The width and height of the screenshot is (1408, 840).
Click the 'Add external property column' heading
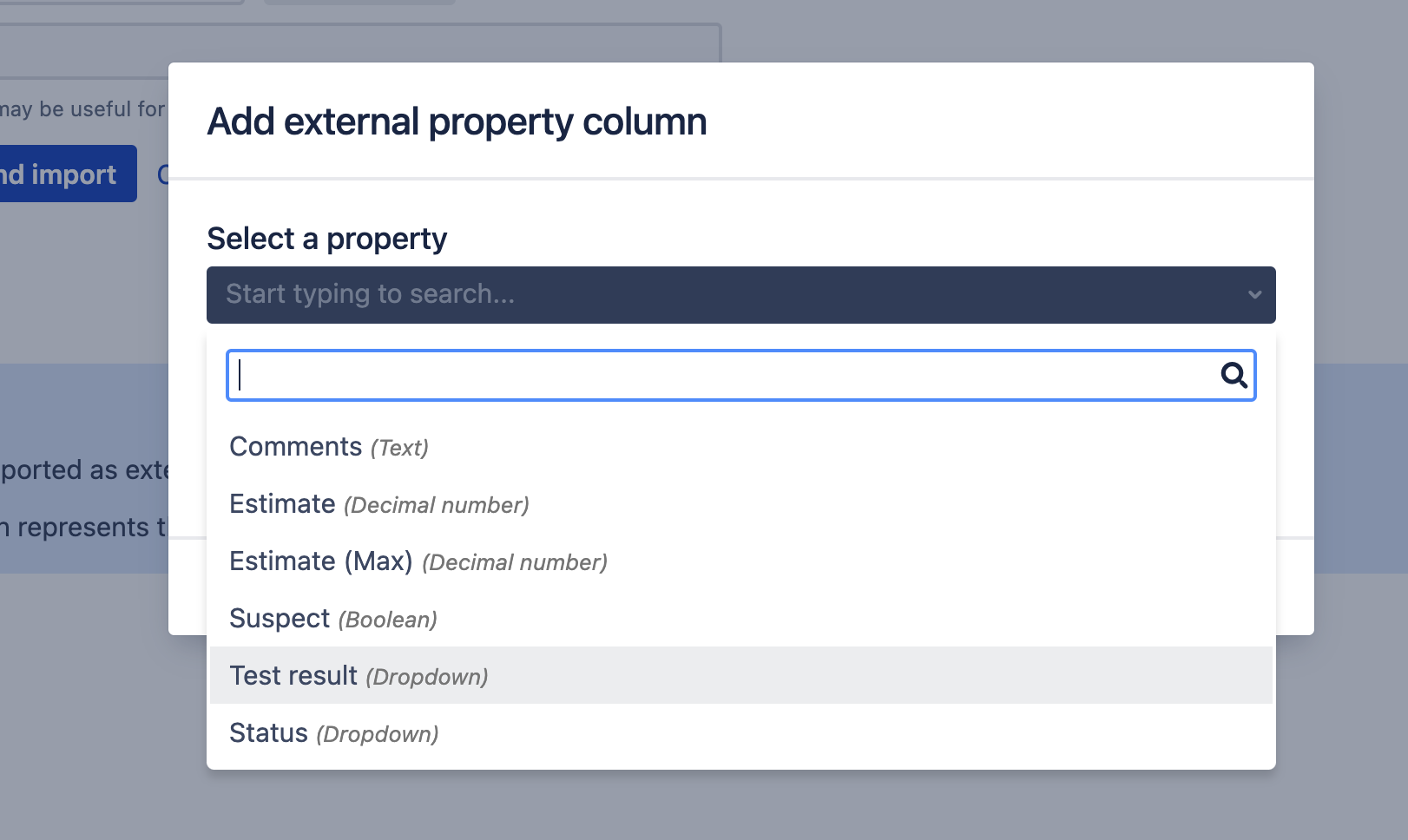pos(457,121)
